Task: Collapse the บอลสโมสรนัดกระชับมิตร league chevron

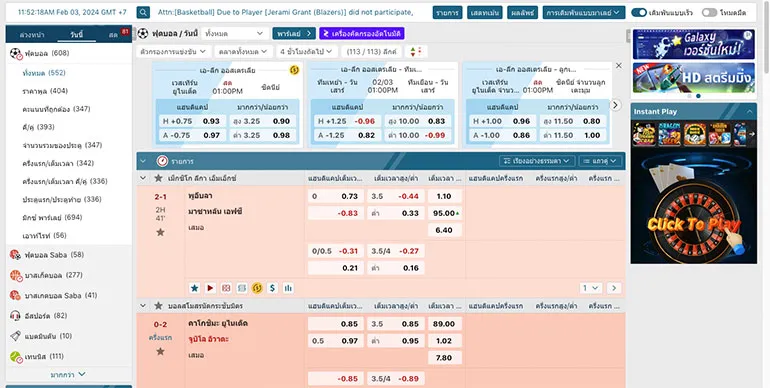Action: pos(143,305)
